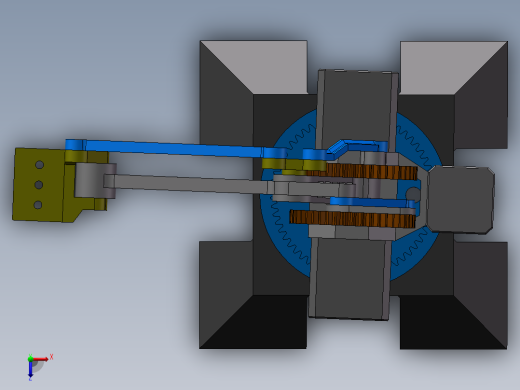This screenshot has height=390, width=520.
Task: Select the top hole in the yellow block
Action: pyautogui.click(x=39, y=165)
